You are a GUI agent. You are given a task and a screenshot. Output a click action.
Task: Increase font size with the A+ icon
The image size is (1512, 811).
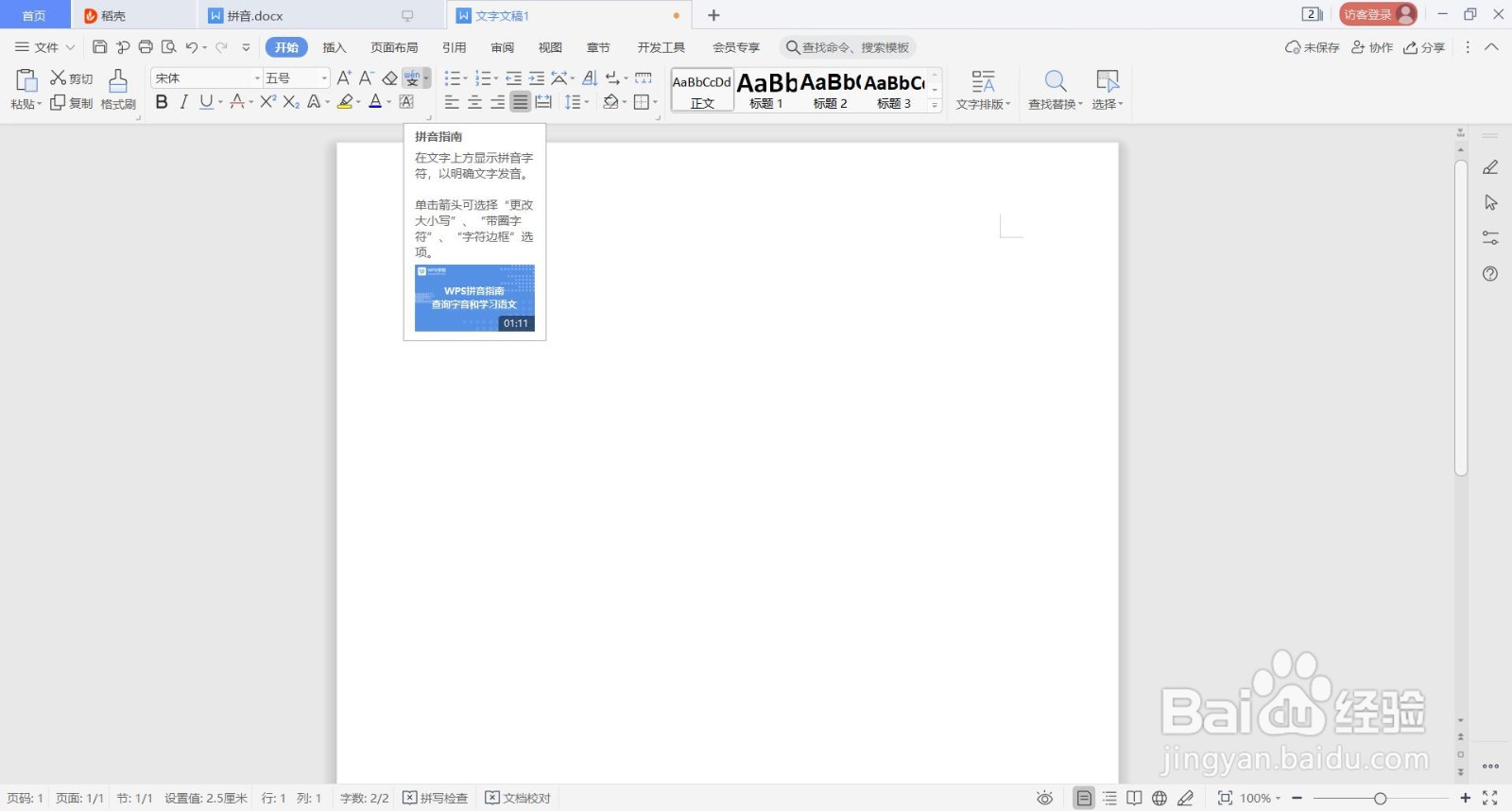[344, 78]
